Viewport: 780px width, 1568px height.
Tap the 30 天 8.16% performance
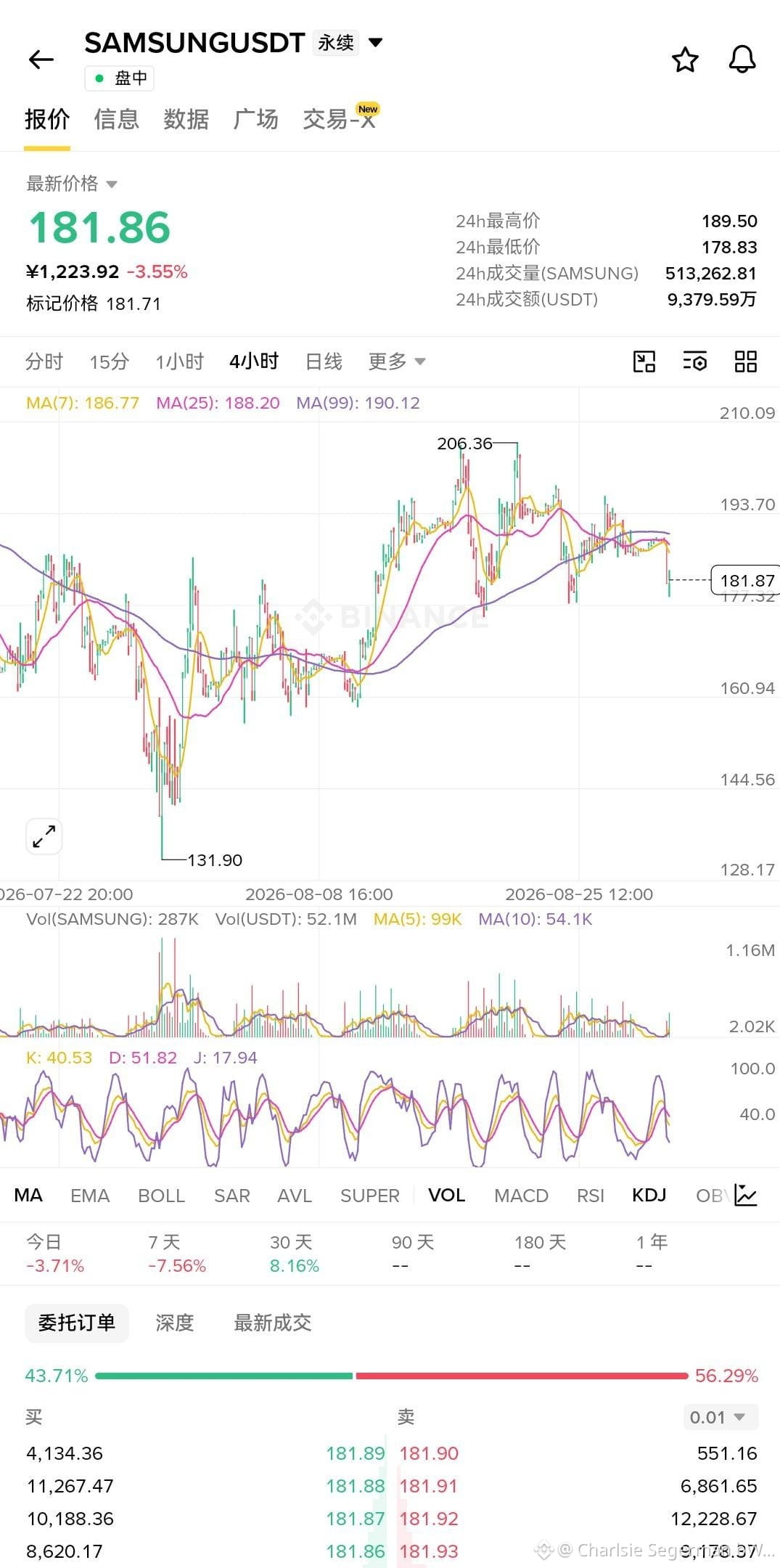pos(295,1254)
